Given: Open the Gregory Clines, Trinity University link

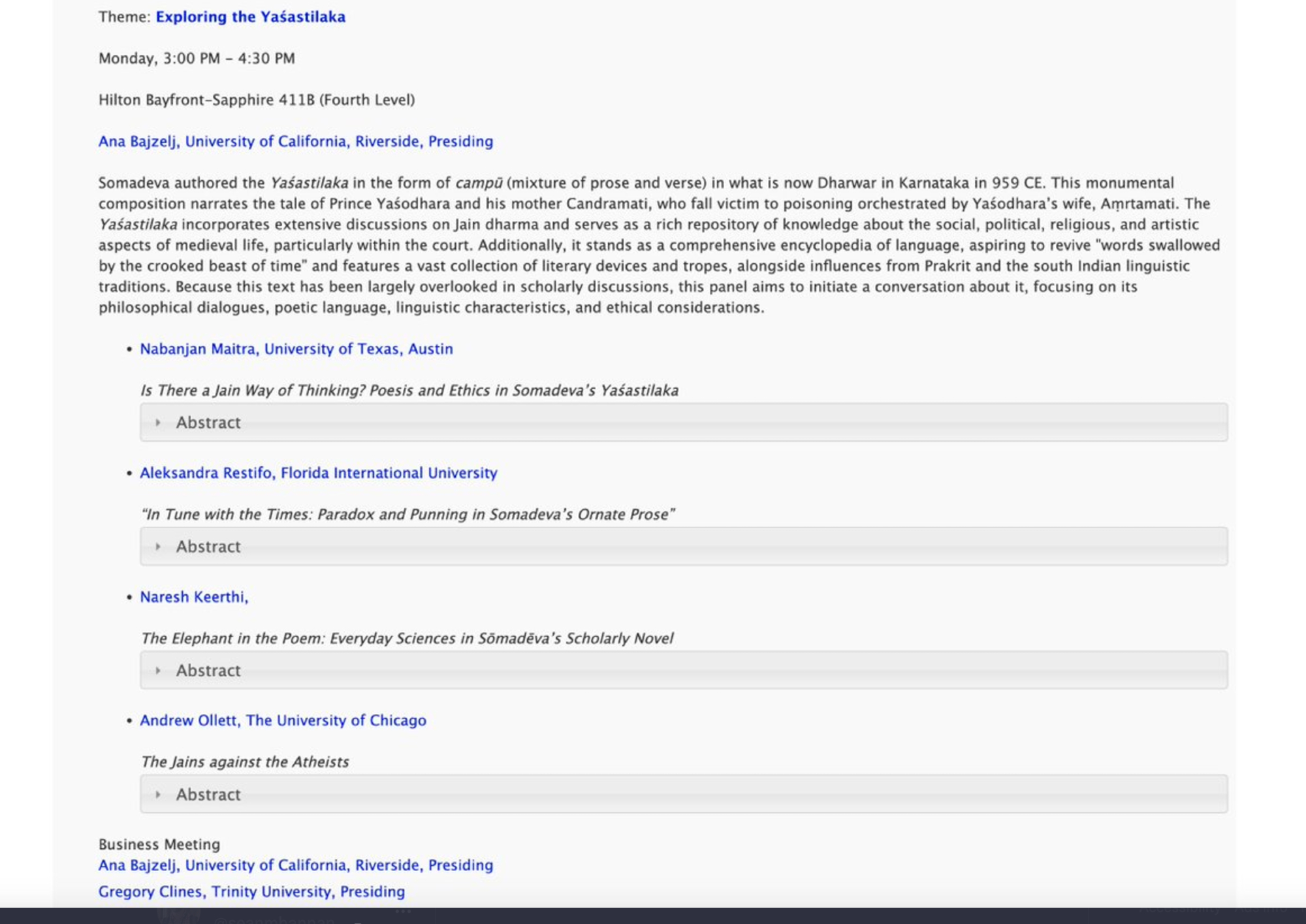Looking at the screenshot, I should (x=251, y=892).
